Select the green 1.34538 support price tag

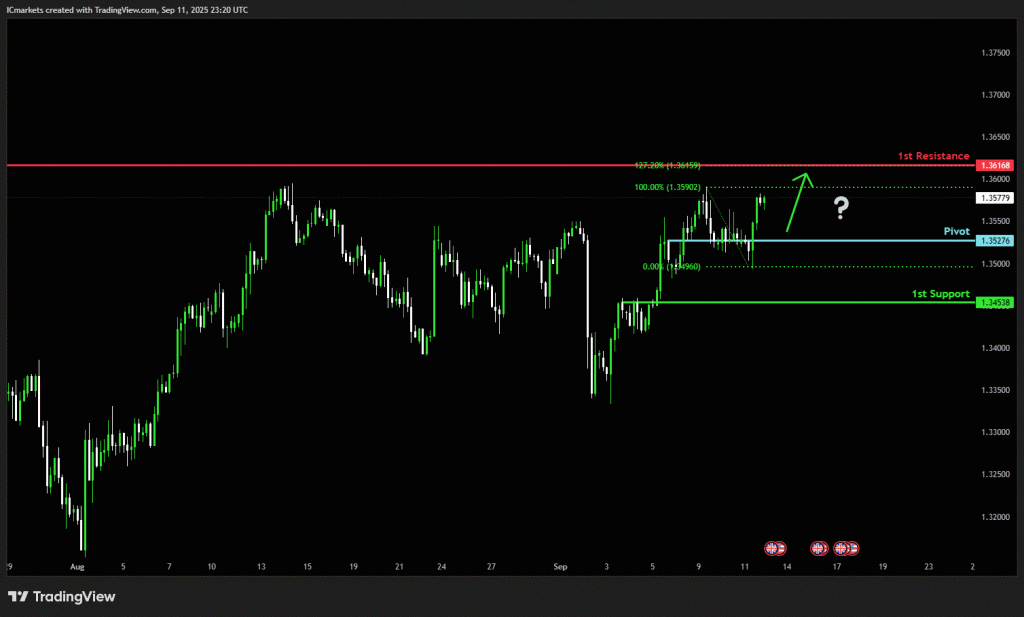pyautogui.click(x=995, y=302)
